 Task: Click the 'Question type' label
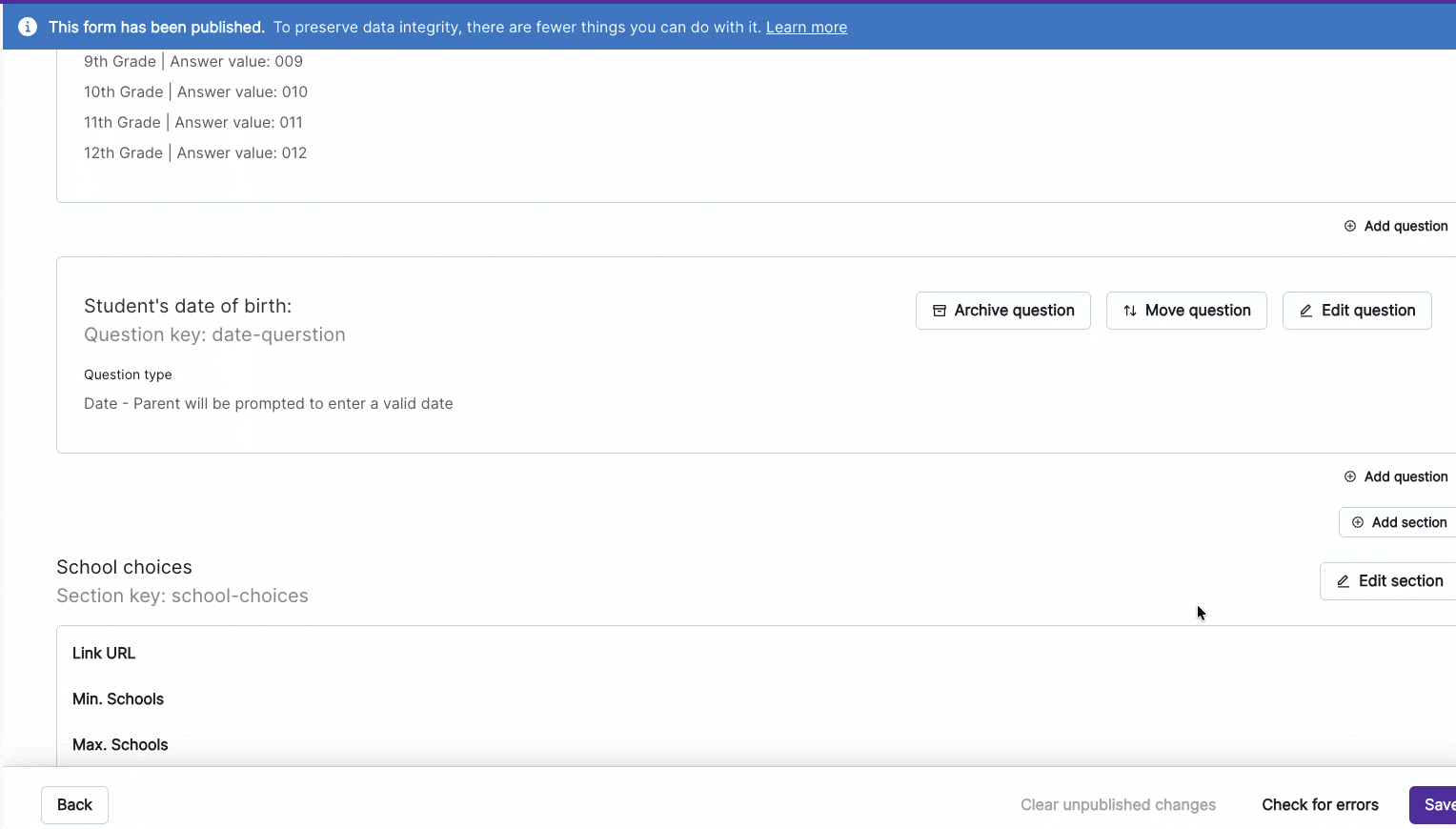click(128, 374)
